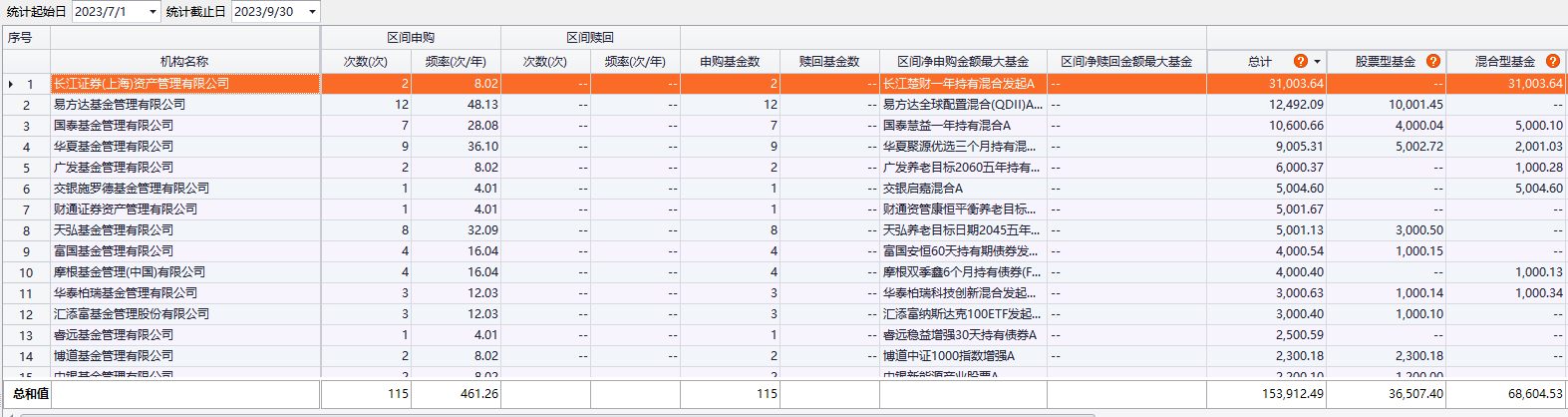This screenshot has width=1568, height=417.
Task: Sort by 申购基金数 column header
Action: (x=729, y=61)
